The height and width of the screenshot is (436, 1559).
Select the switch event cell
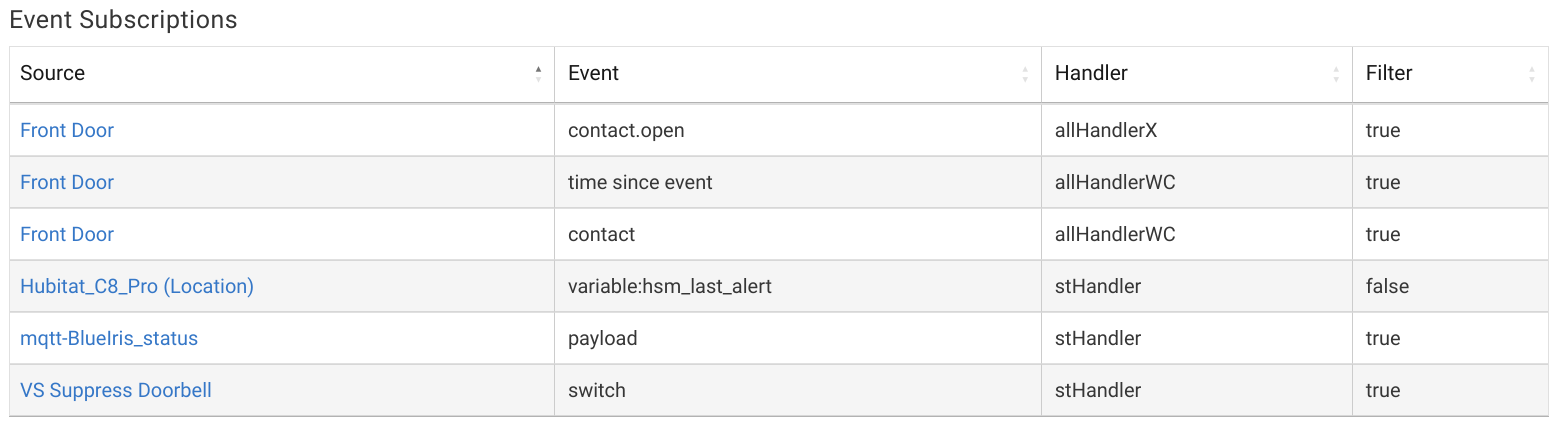point(596,390)
